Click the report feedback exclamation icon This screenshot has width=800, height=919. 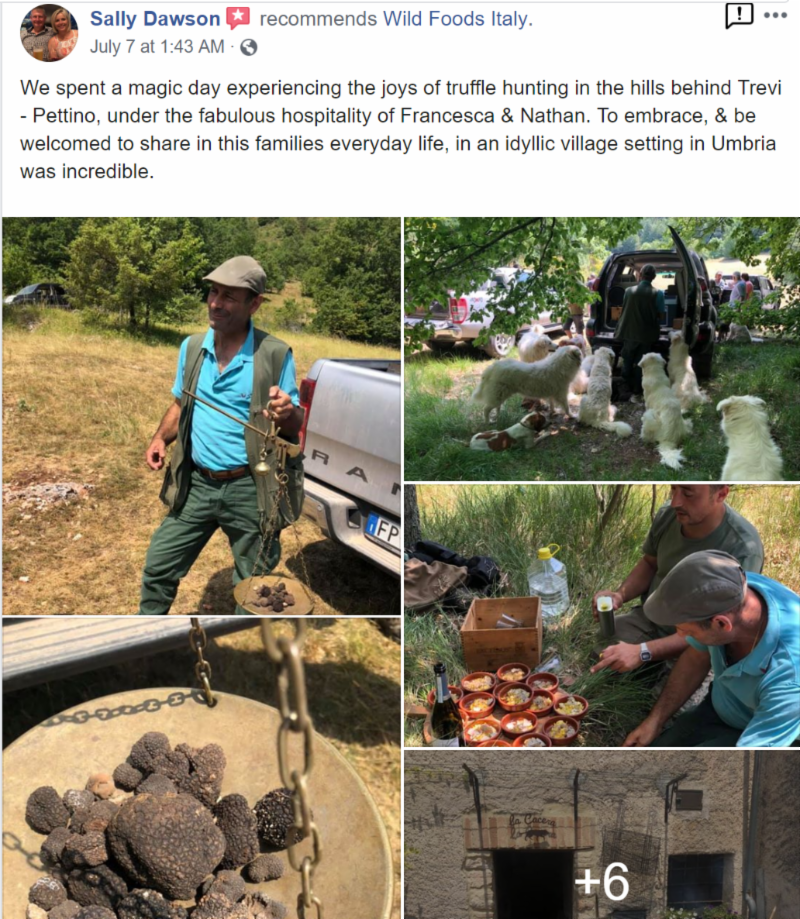click(x=739, y=15)
